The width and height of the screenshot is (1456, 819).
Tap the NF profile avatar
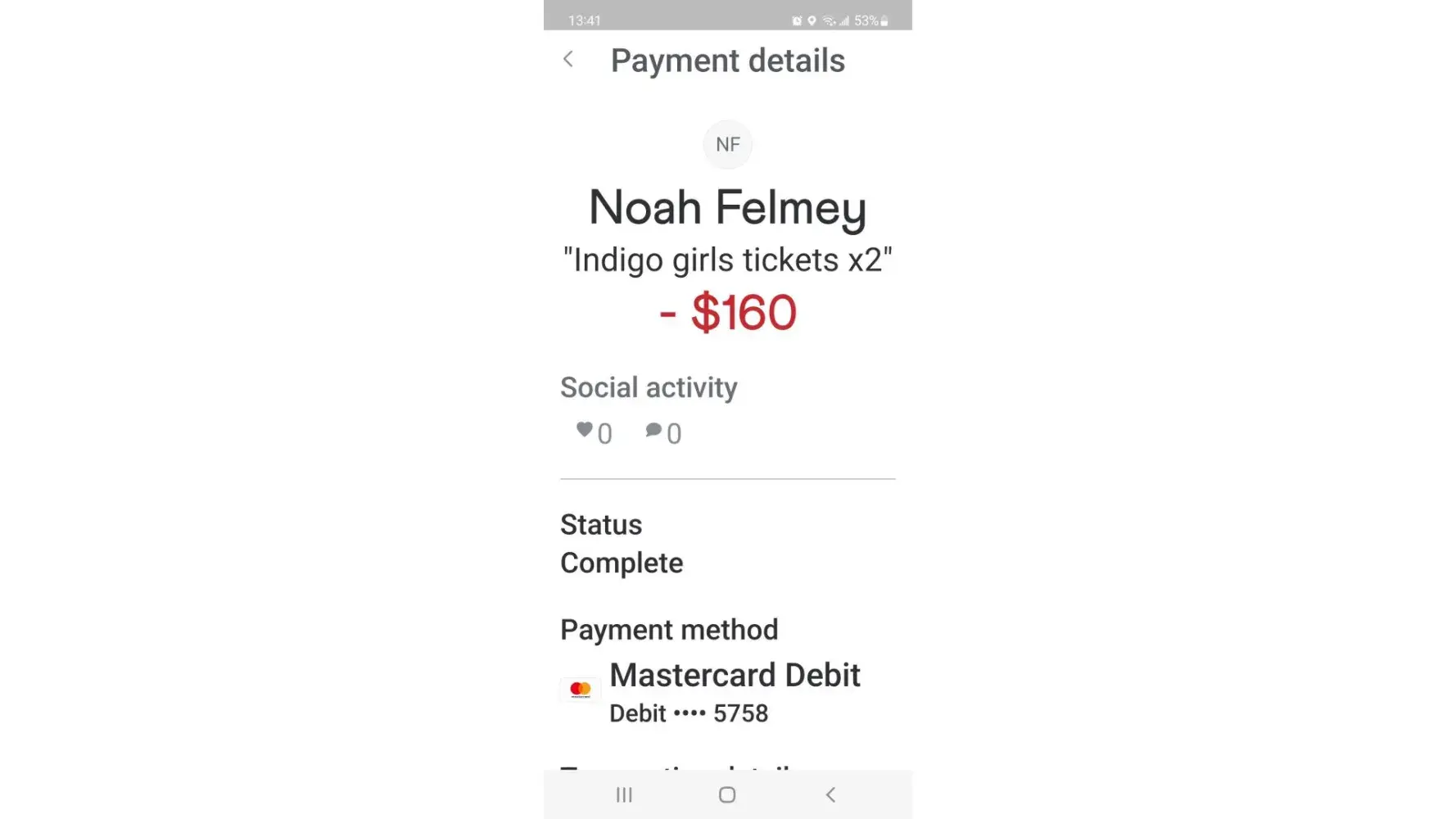click(727, 144)
